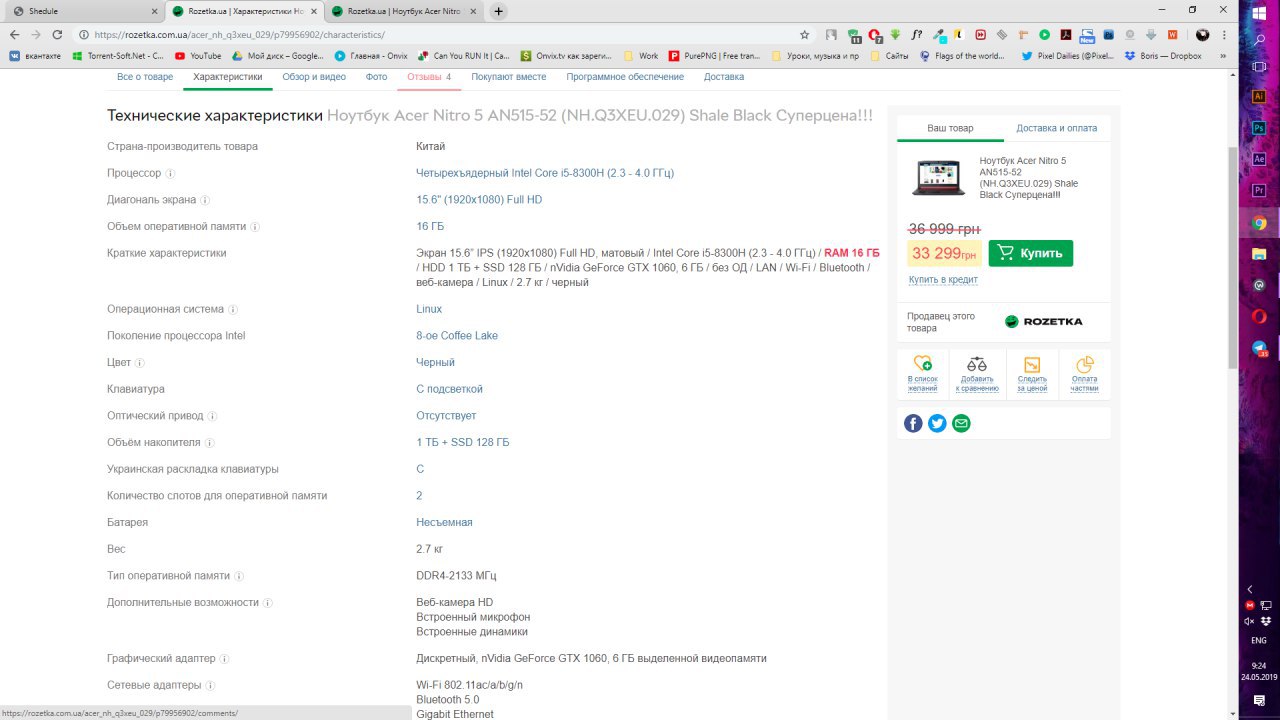Open info tooltip next to Диагональ экрана
The height and width of the screenshot is (720, 1280).
coord(205,200)
